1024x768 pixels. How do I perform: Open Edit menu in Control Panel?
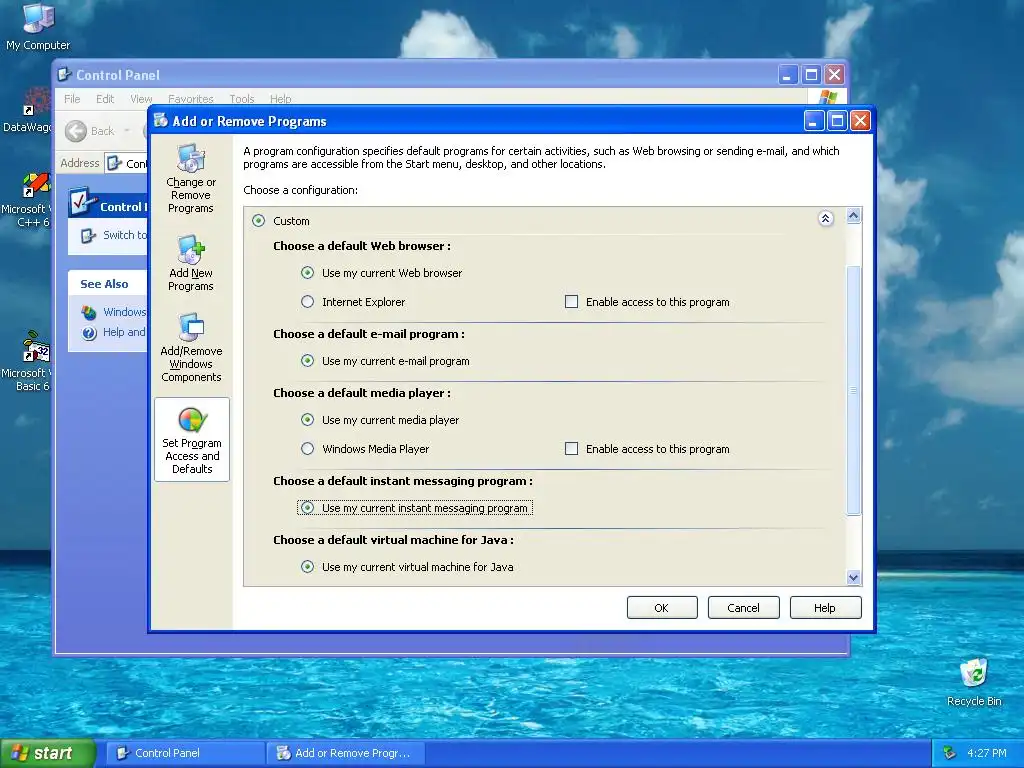click(104, 99)
